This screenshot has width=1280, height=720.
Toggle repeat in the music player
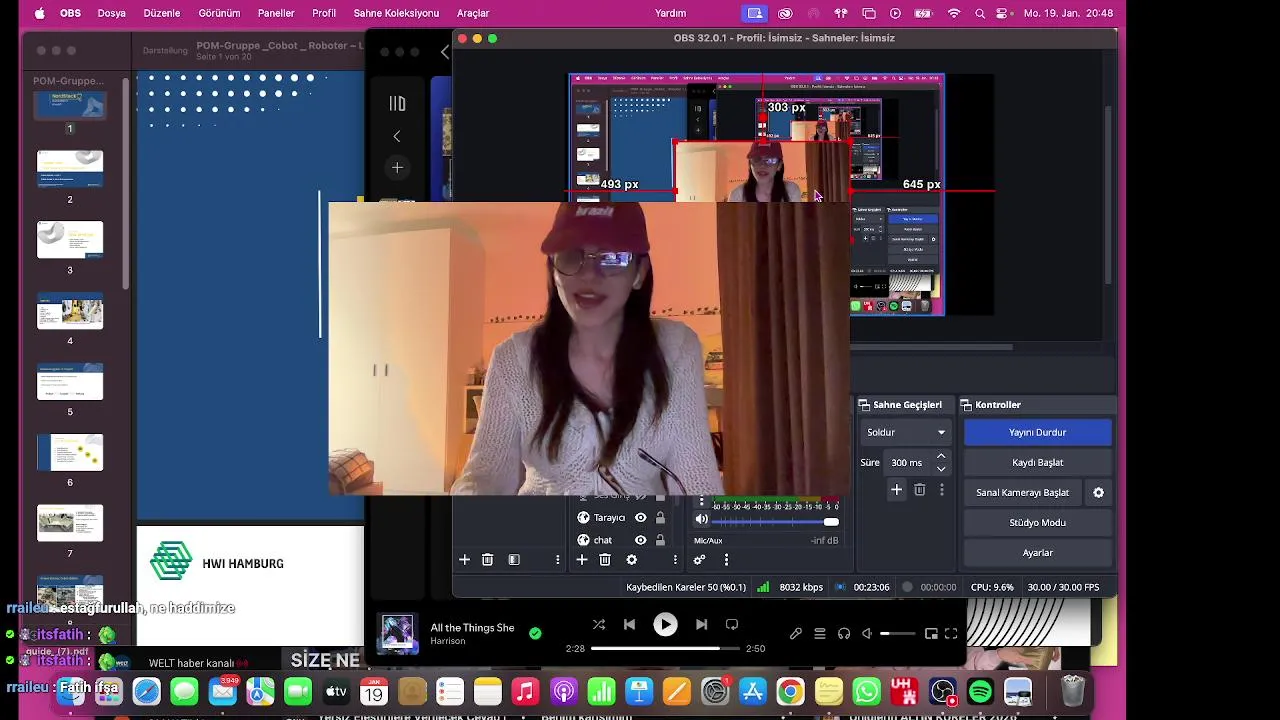pos(732,625)
